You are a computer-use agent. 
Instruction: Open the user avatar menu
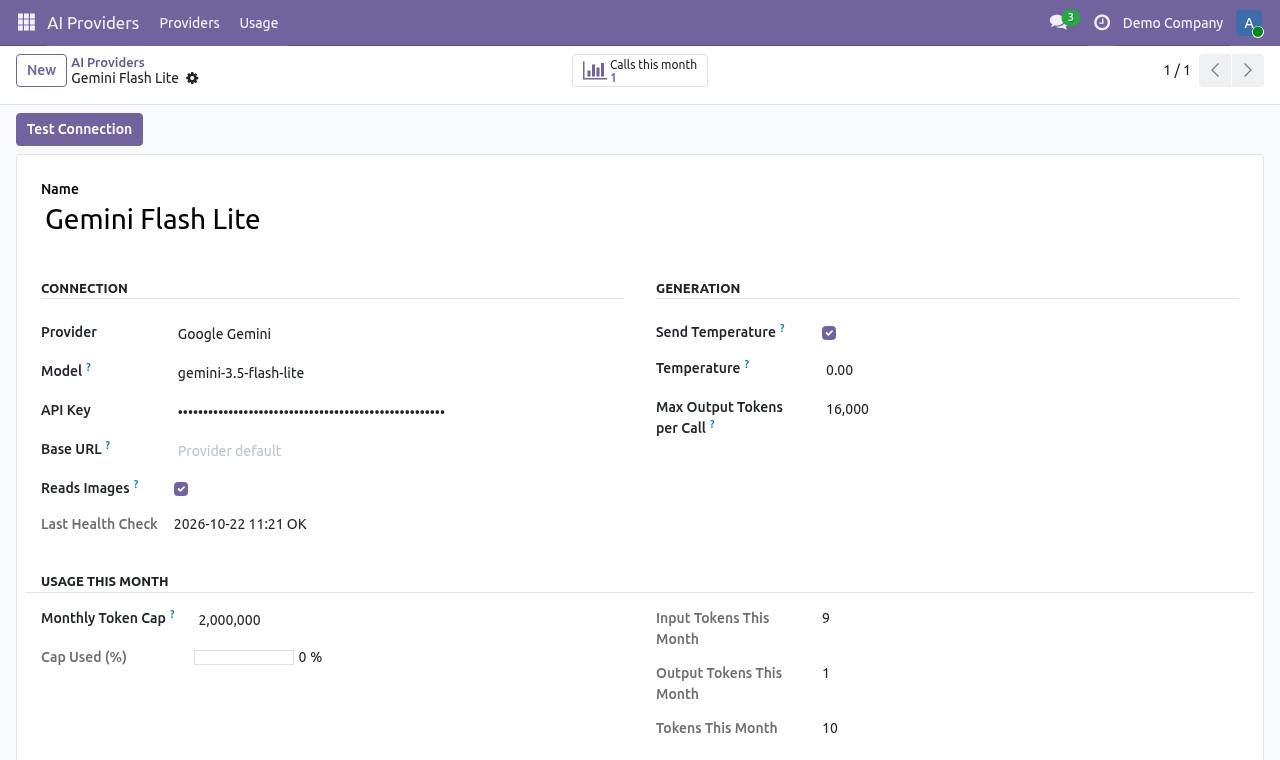(x=1249, y=22)
